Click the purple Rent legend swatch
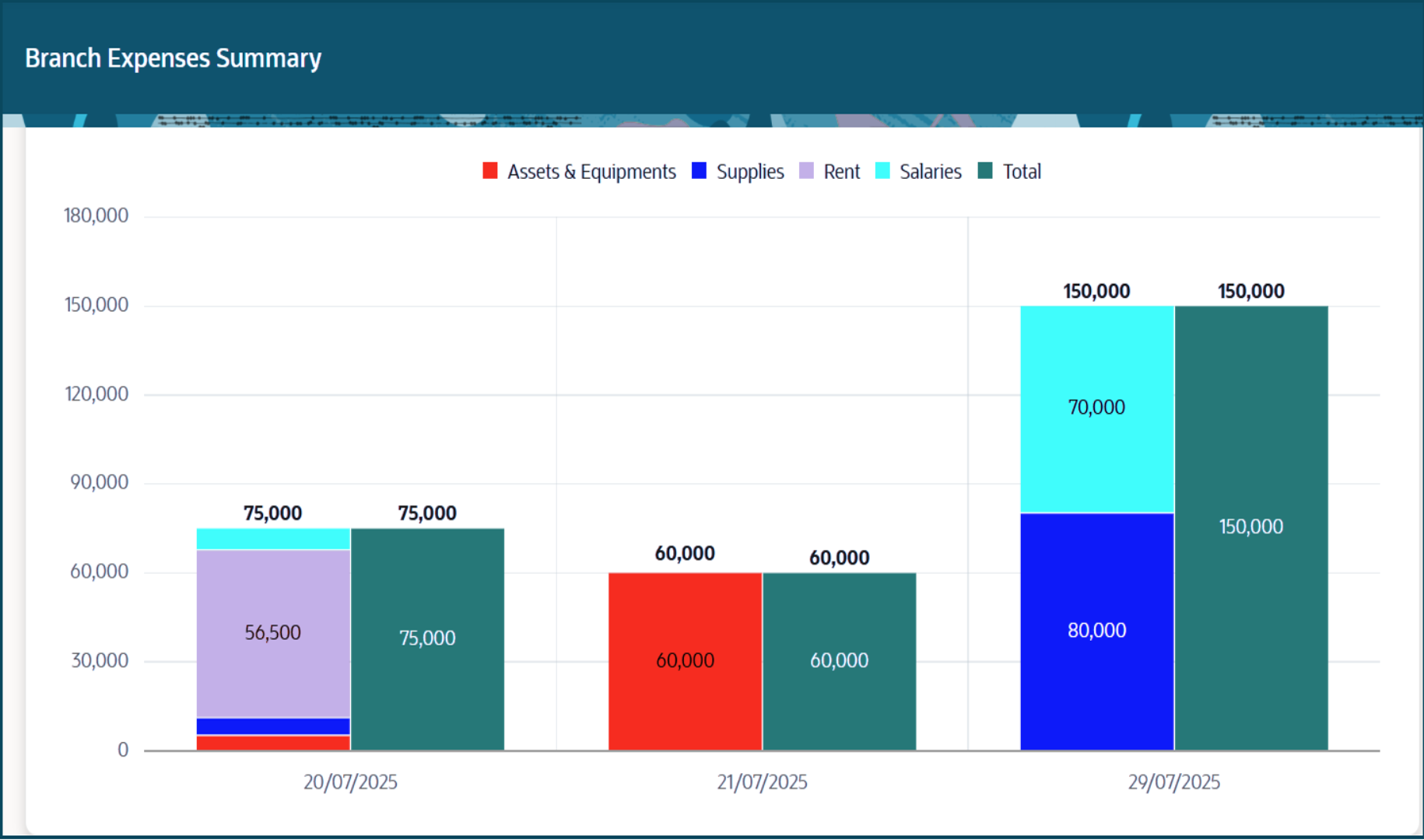The height and width of the screenshot is (840, 1424). 807,170
